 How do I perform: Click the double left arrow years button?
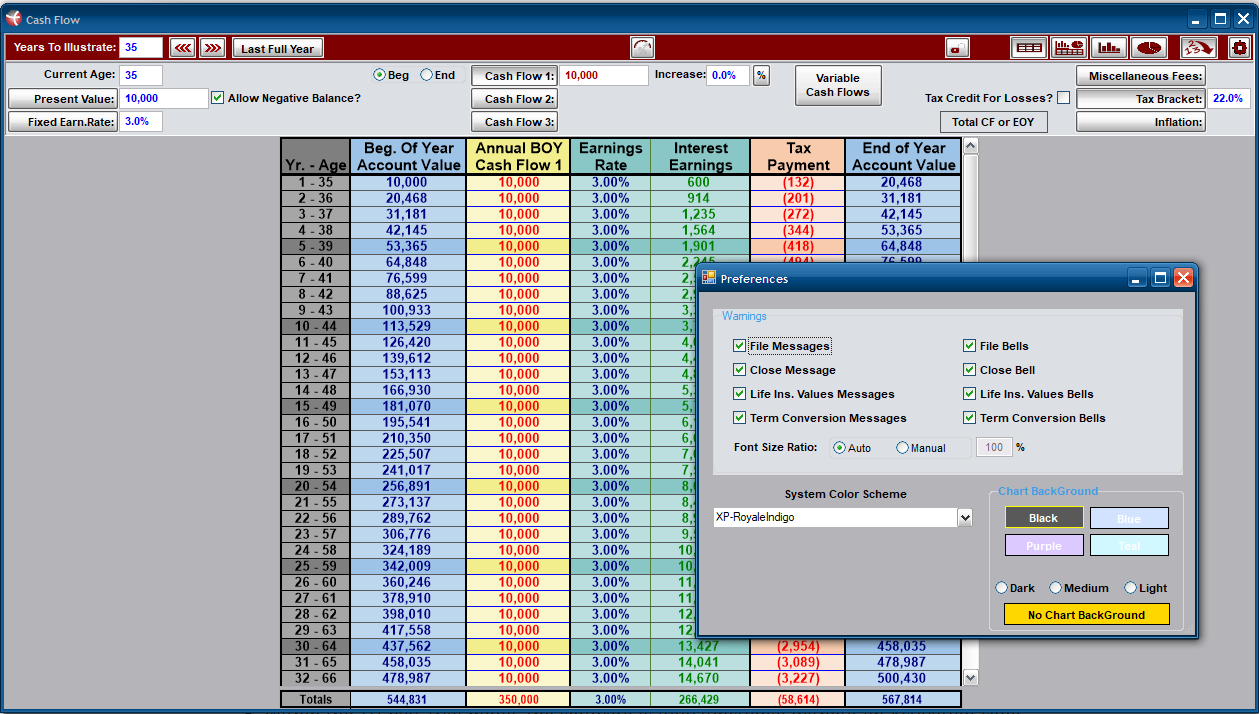coord(182,48)
